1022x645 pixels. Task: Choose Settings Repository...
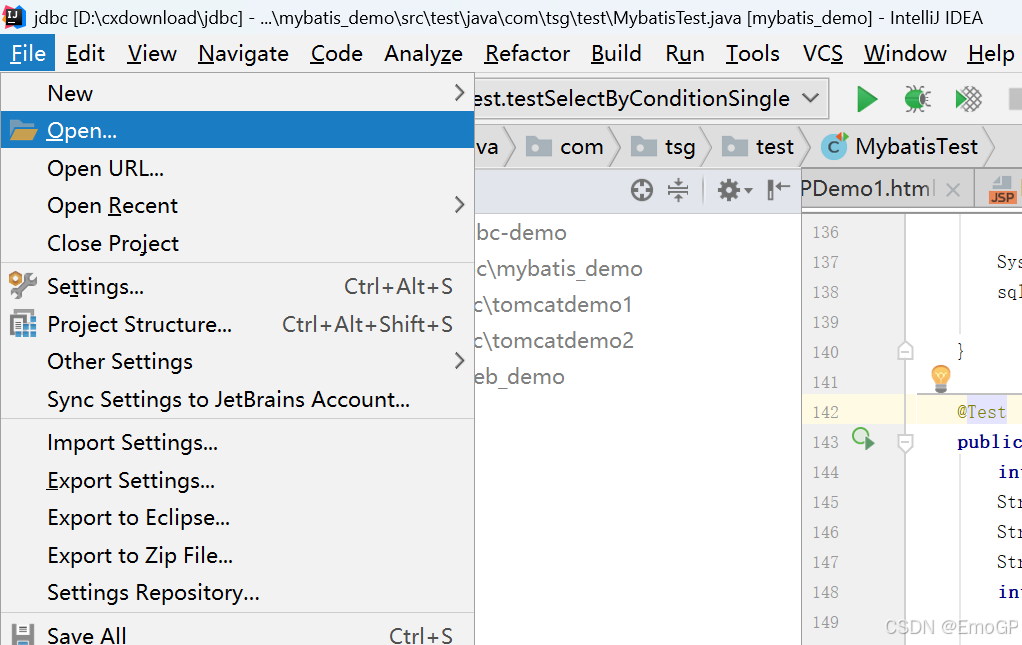coord(237,592)
